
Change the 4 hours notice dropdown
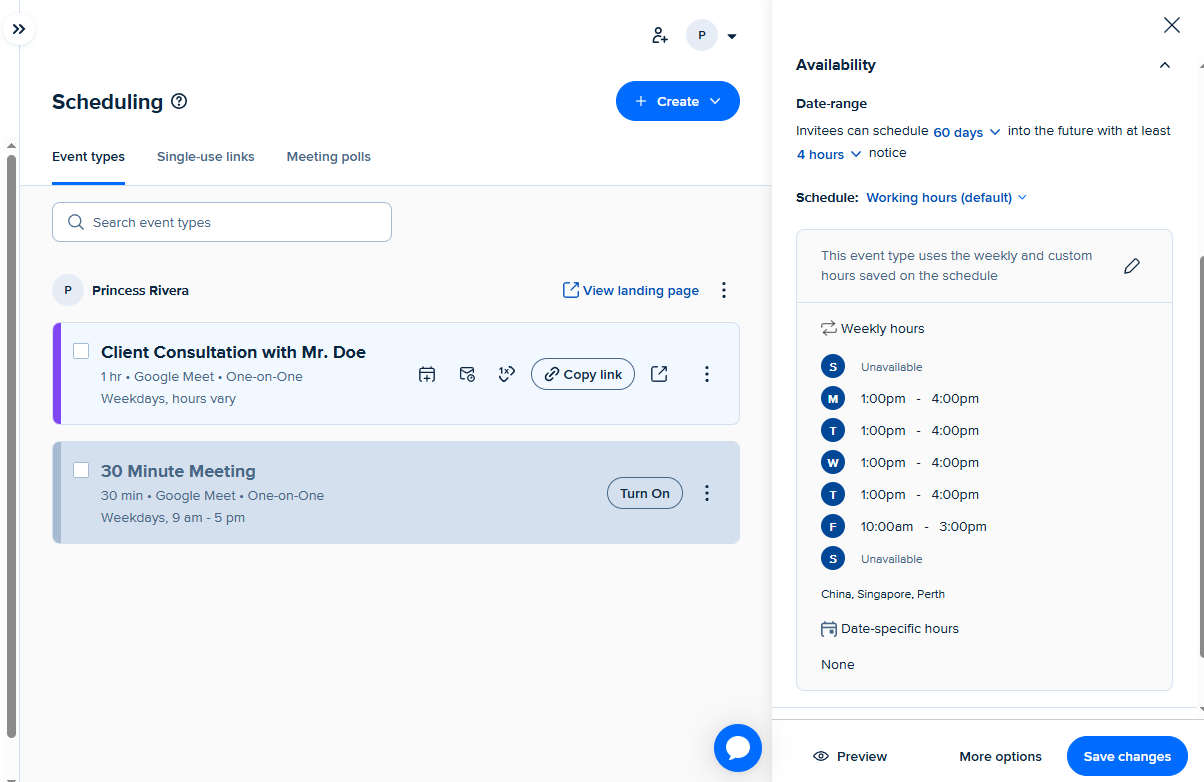[829, 154]
